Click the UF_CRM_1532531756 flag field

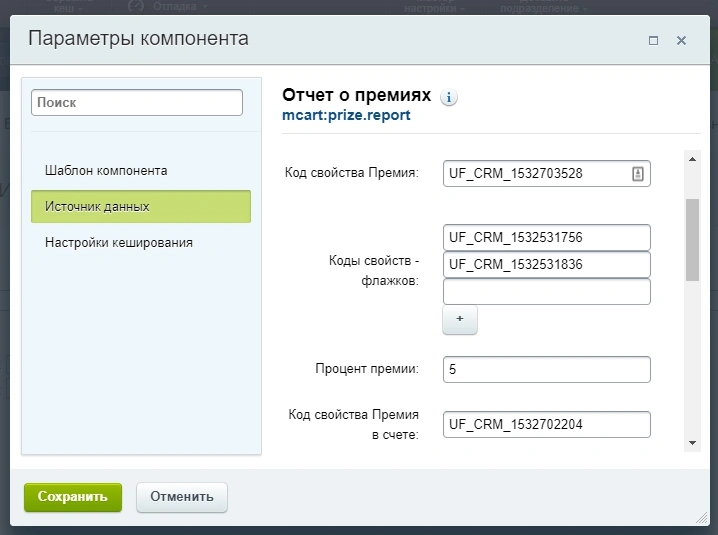tap(547, 237)
